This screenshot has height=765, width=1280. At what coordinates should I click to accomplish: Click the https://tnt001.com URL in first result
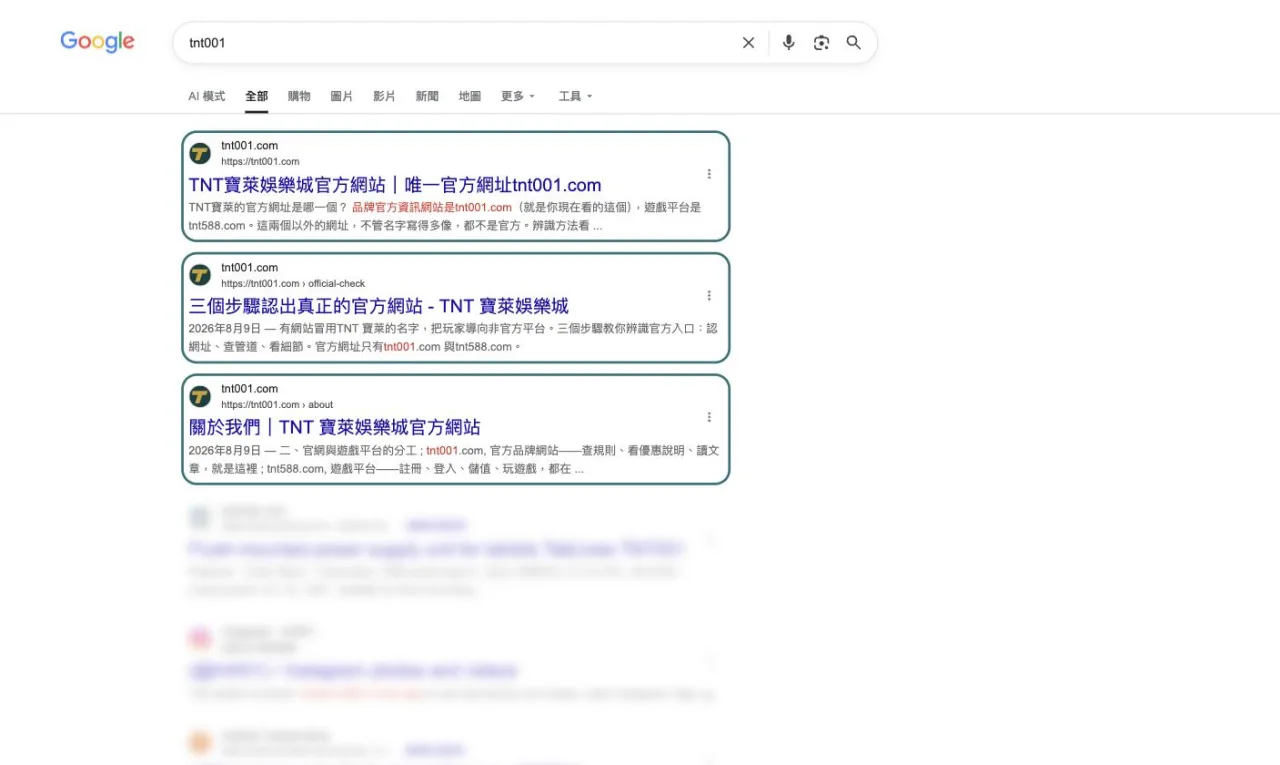tap(260, 162)
